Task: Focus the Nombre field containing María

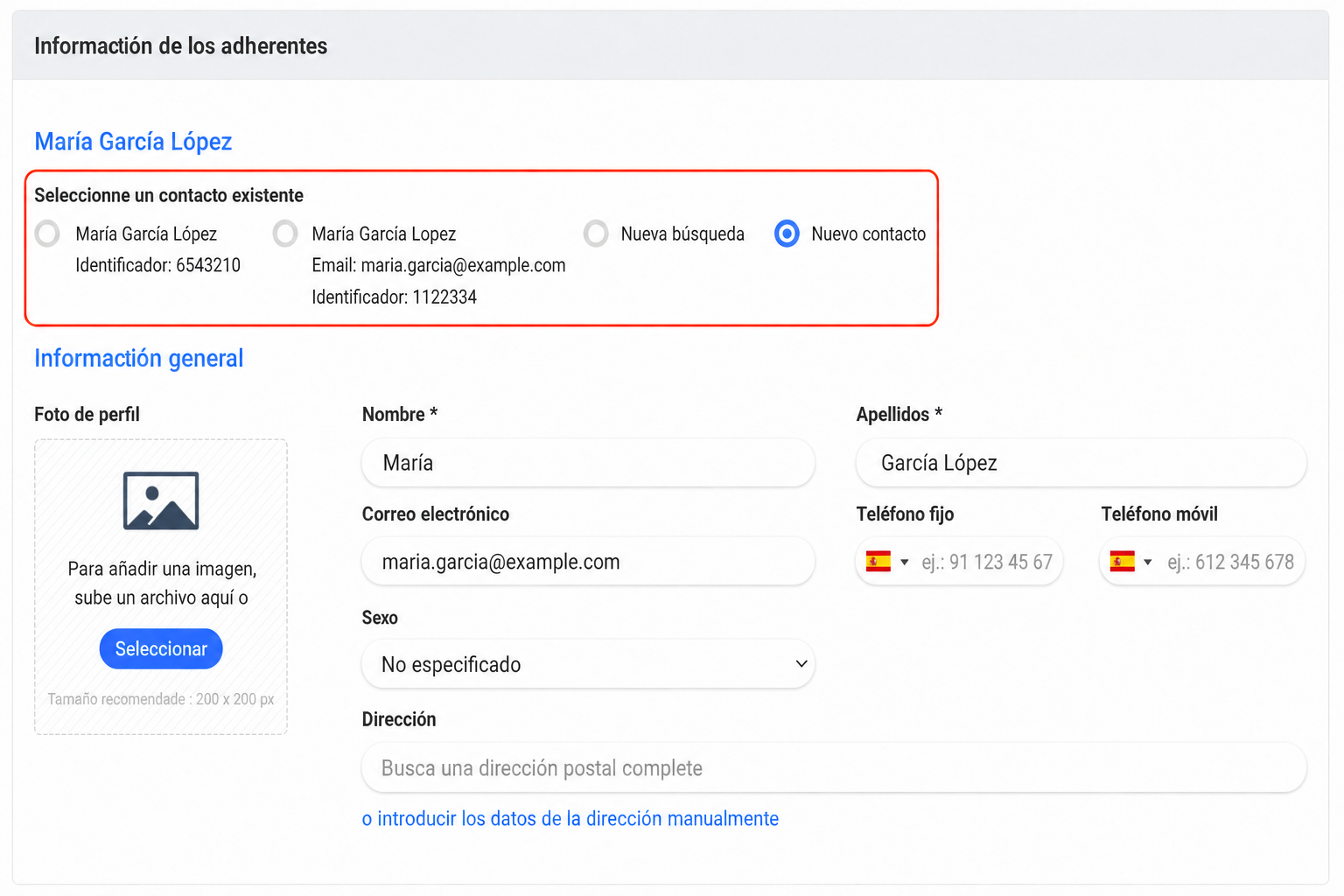Action: pos(588,463)
